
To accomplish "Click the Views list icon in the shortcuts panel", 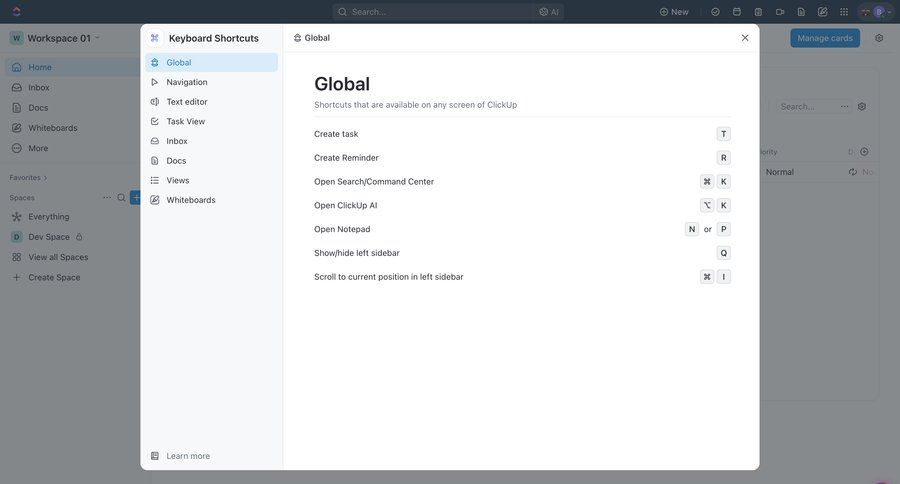I will (155, 181).
